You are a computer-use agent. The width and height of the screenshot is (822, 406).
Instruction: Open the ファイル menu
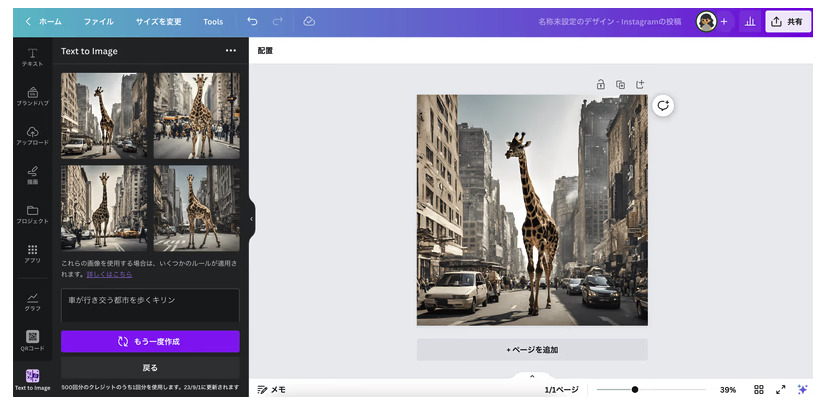point(98,21)
